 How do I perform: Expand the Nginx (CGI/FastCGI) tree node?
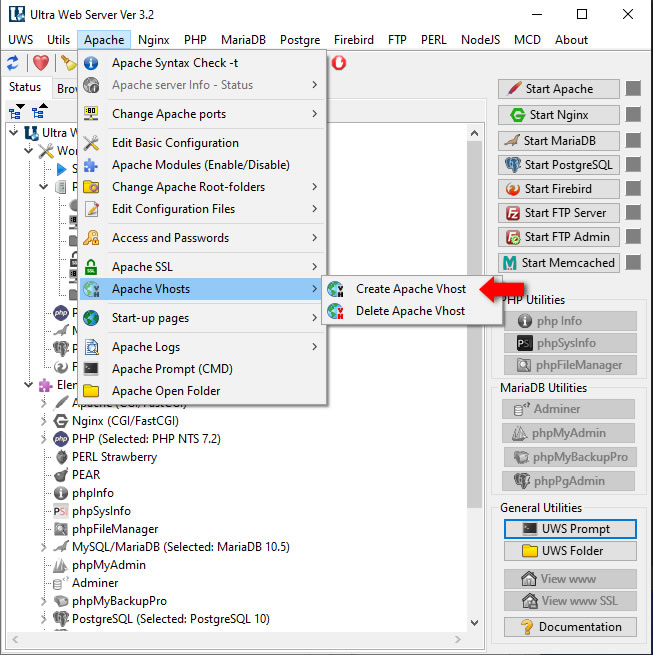tap(43, 421)
